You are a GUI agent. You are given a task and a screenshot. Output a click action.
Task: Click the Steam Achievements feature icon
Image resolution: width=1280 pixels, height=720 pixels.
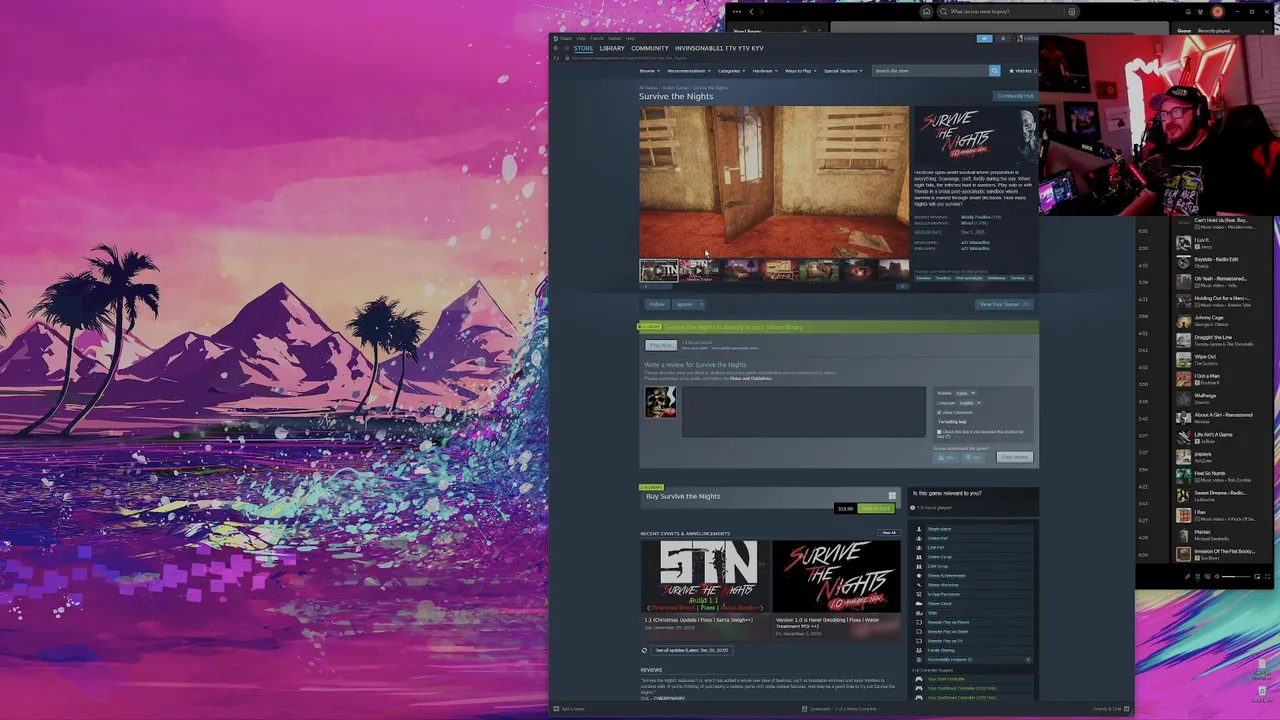[x=919, y=576]
